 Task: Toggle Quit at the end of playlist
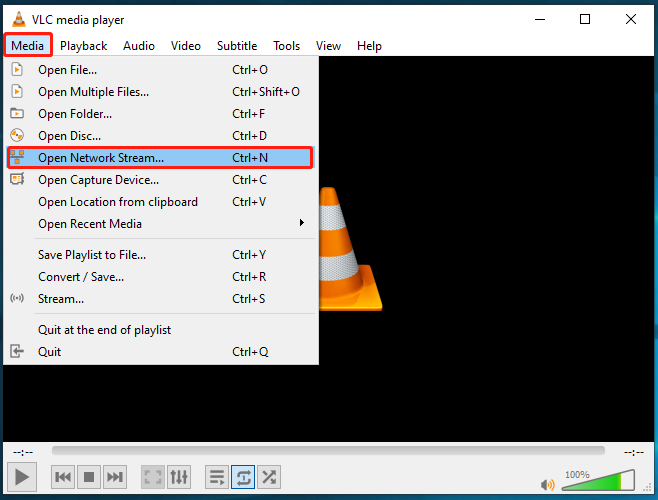pyautogui.click(x=161, y=330)
